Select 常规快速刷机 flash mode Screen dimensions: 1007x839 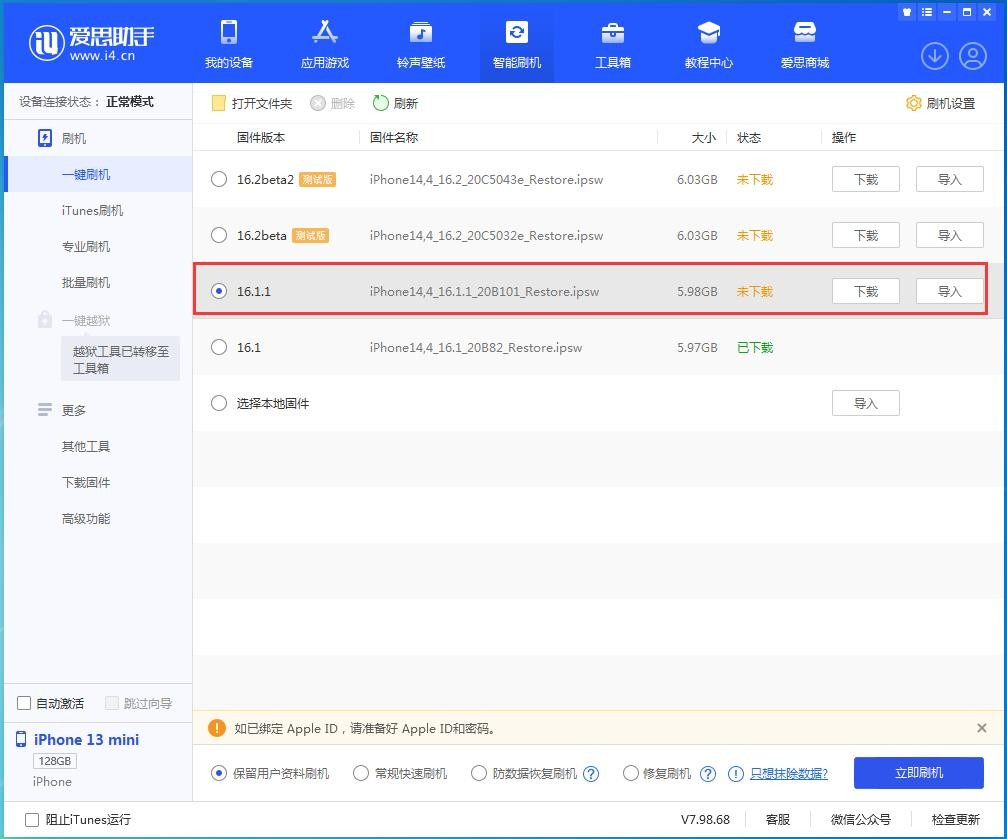point(361,773)
